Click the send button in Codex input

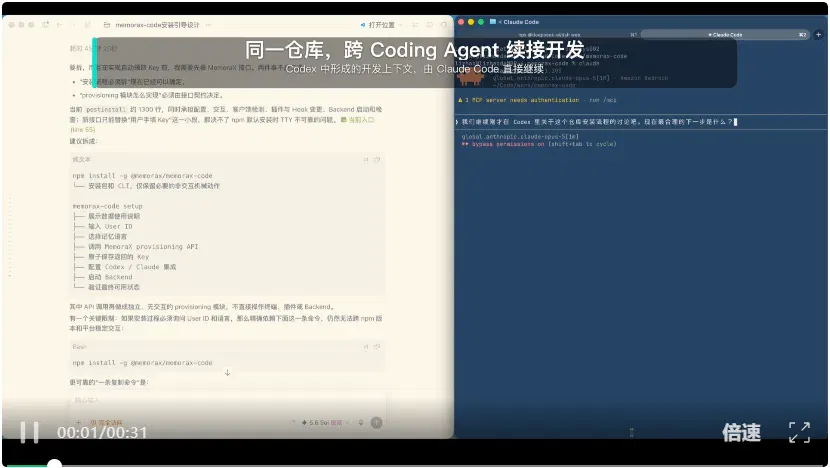[376, 422]
